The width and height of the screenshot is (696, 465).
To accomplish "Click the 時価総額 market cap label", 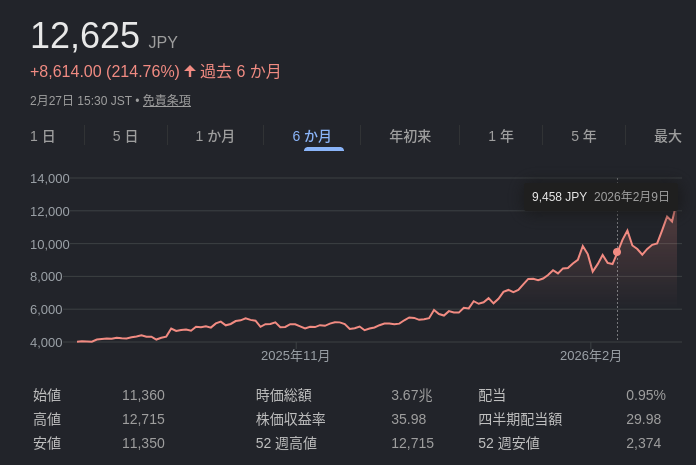I will [x=284, y=395].
